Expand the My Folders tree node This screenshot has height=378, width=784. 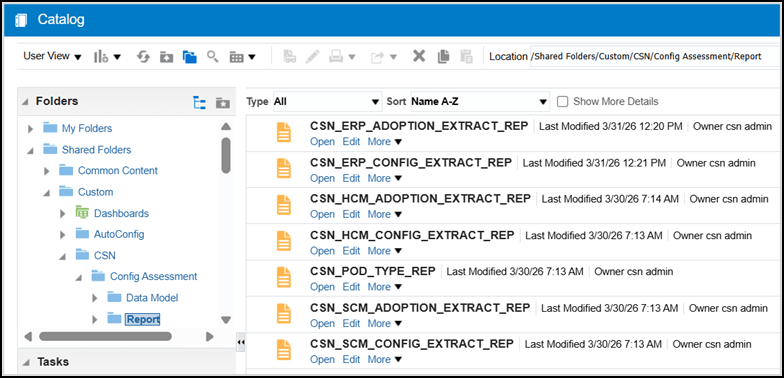(x=30, y=129)
